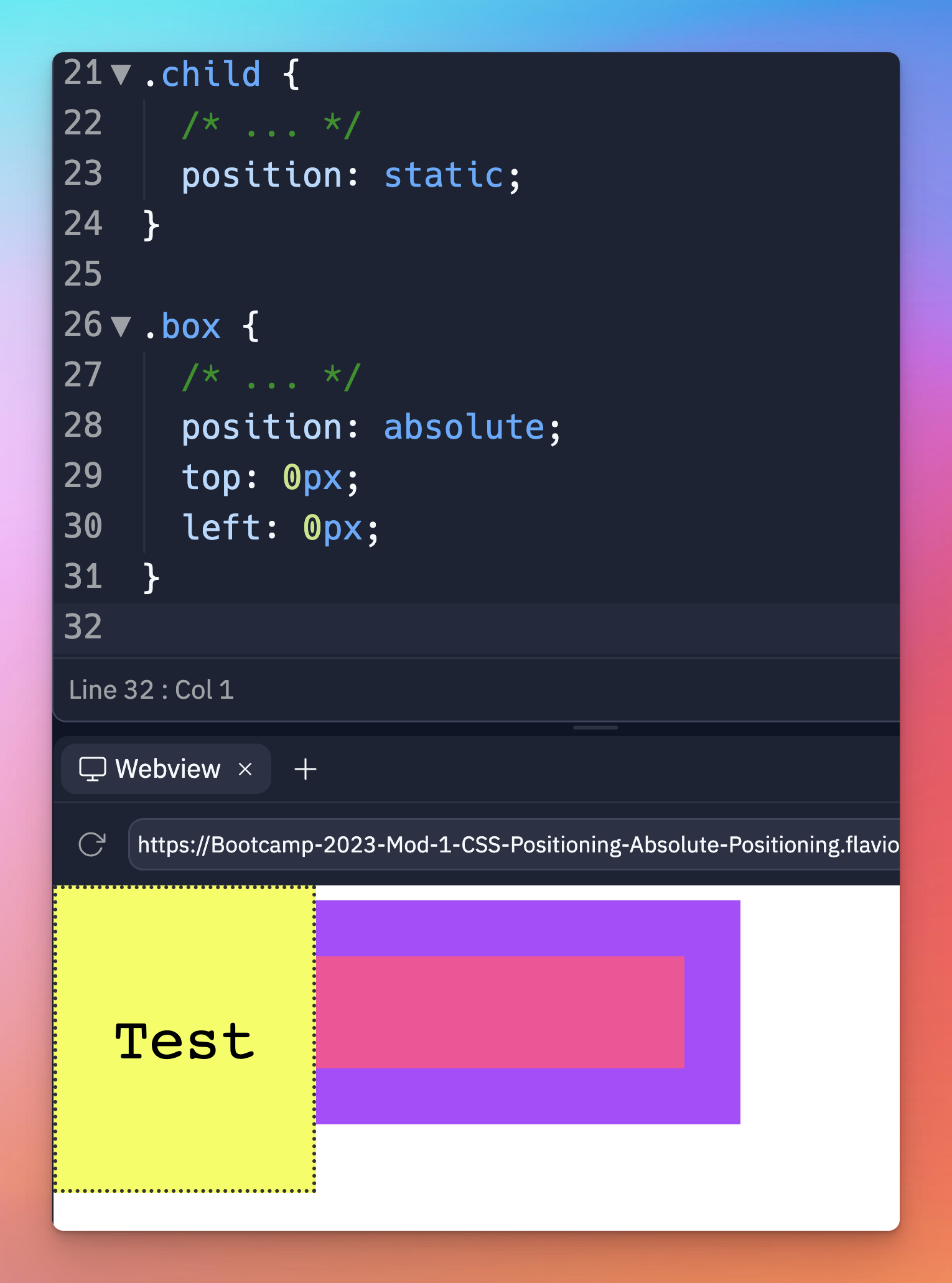Reload the webview page
The height and width of the screenshot is (1283, 952).
tap(92, 844)
